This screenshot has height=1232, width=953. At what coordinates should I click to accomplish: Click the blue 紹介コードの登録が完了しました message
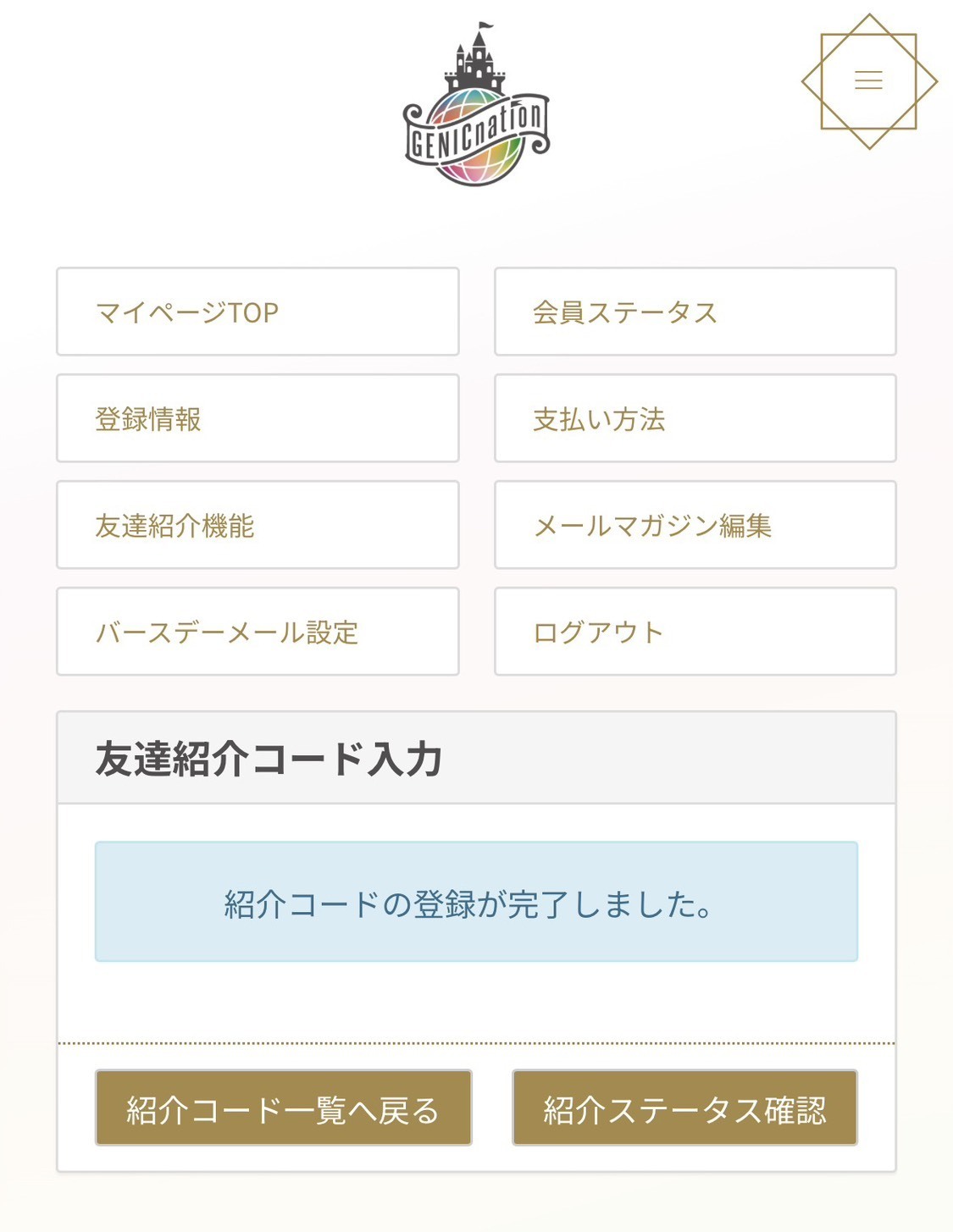[476, 902]
